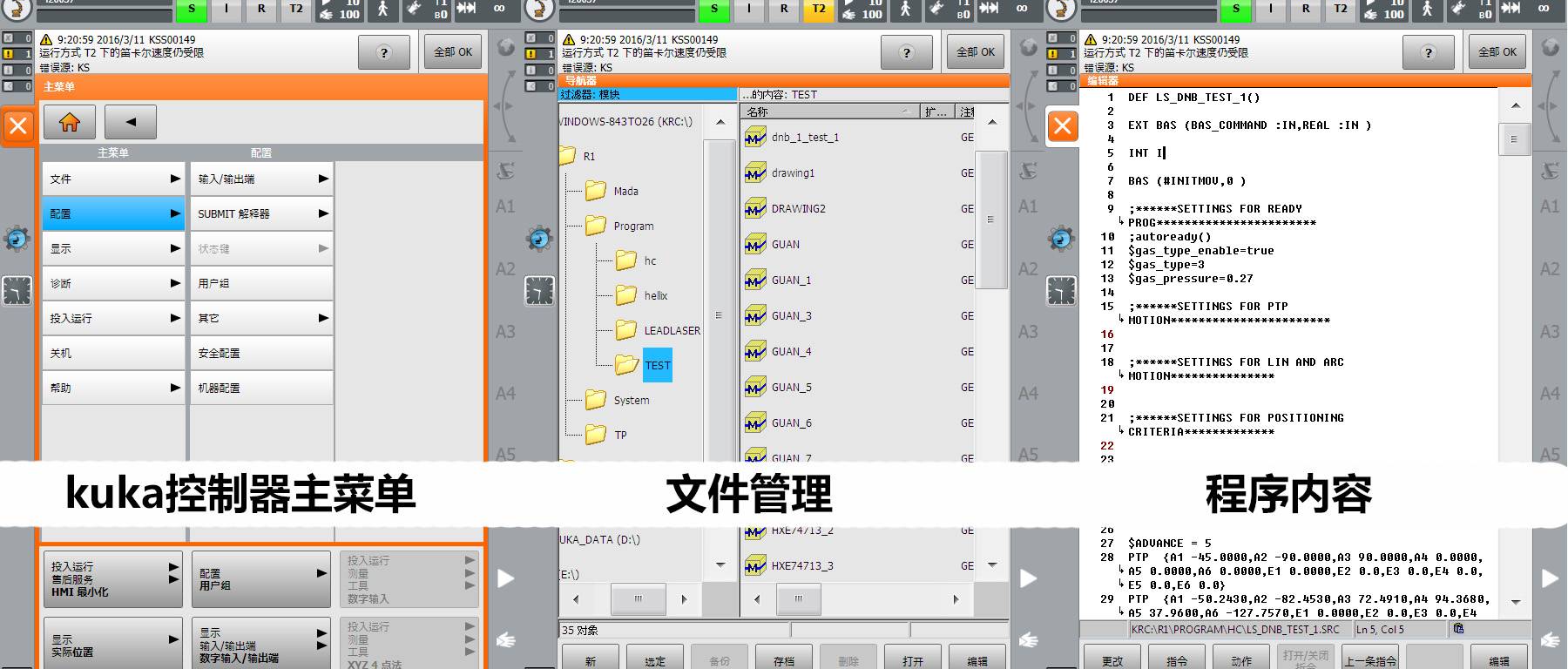1568x669 pixels.
Task: Expand the 诊断 submenu in the main menu
Action: [x=113, y=283]
